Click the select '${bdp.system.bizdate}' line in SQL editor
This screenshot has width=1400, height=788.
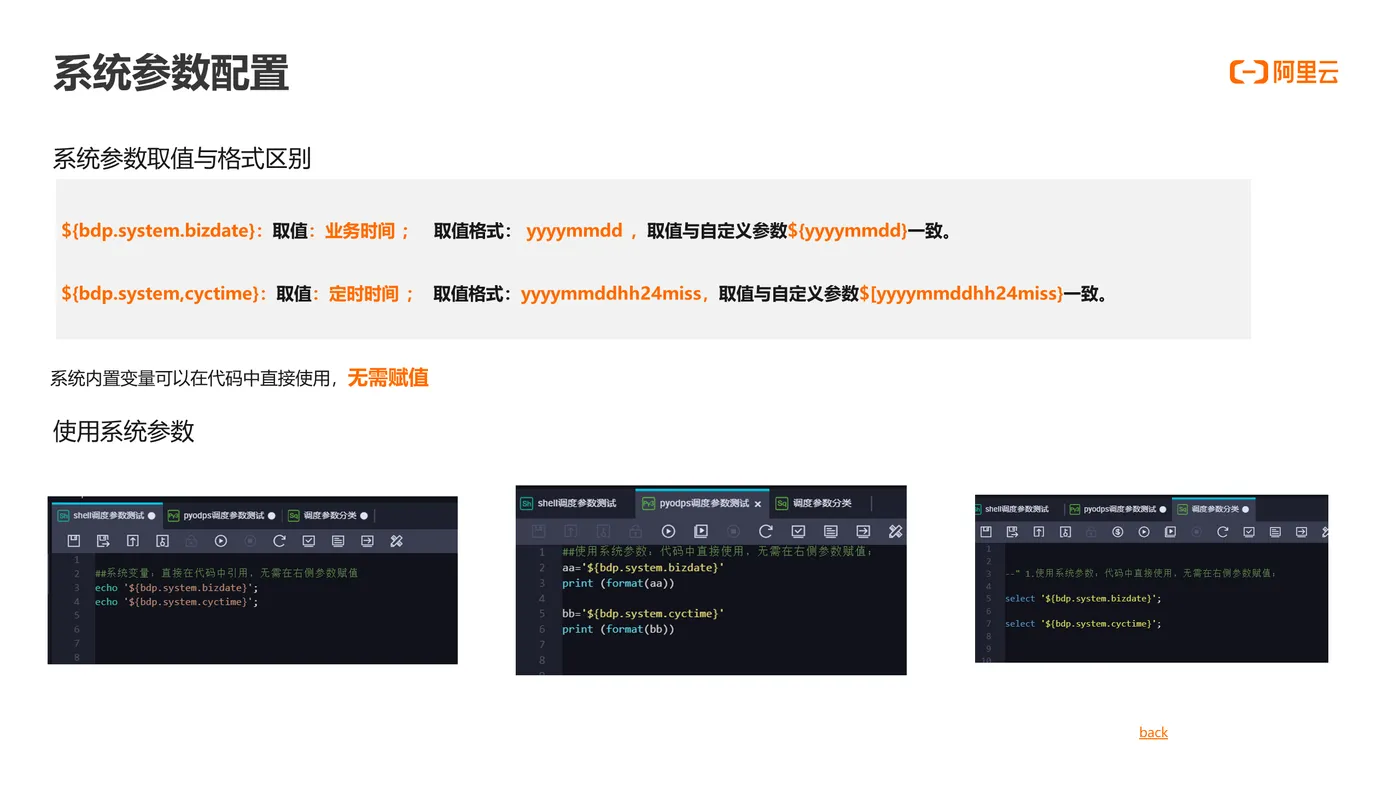click(1083, 598)
